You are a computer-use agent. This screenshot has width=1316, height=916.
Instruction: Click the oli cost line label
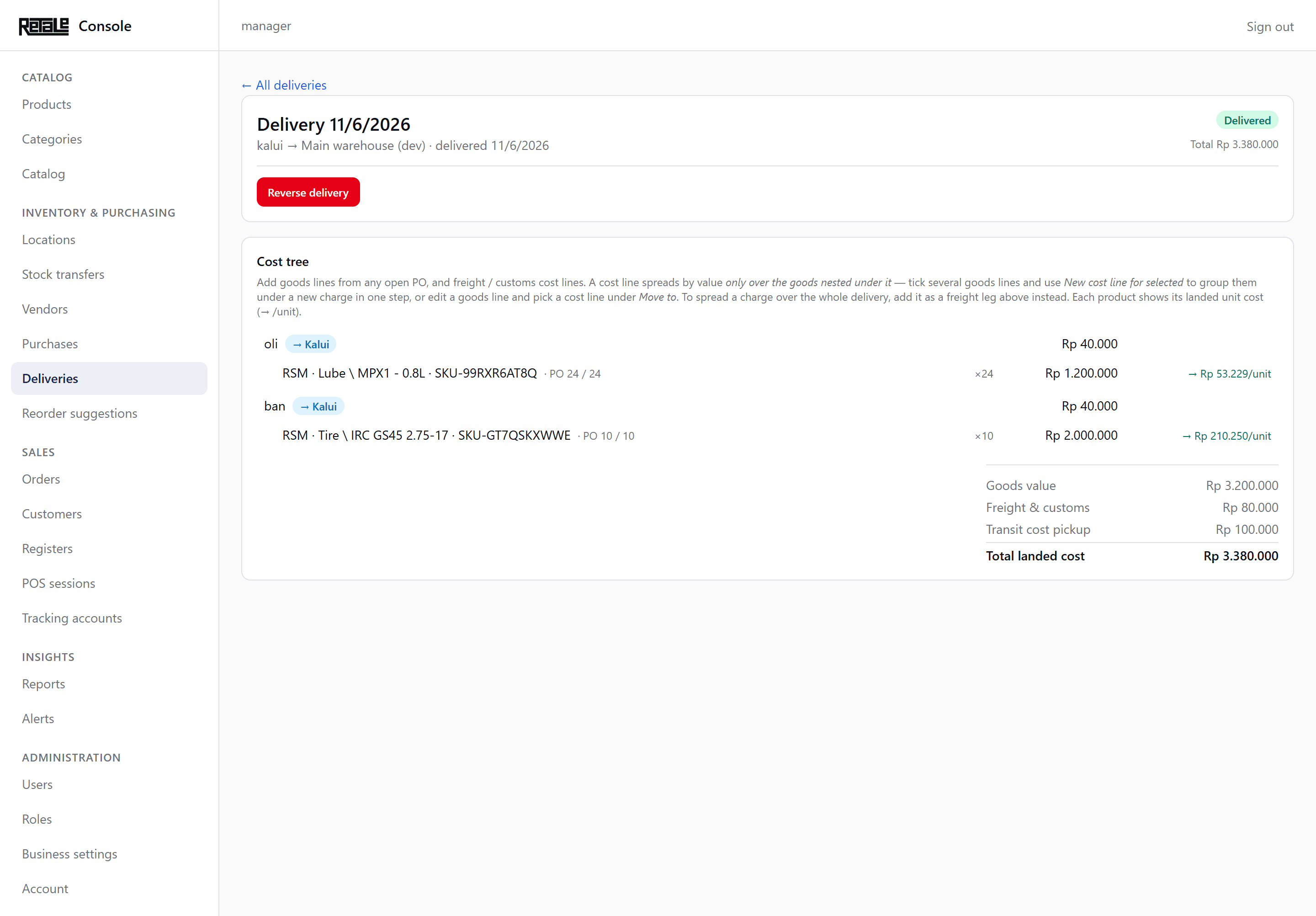coord(271,344)
